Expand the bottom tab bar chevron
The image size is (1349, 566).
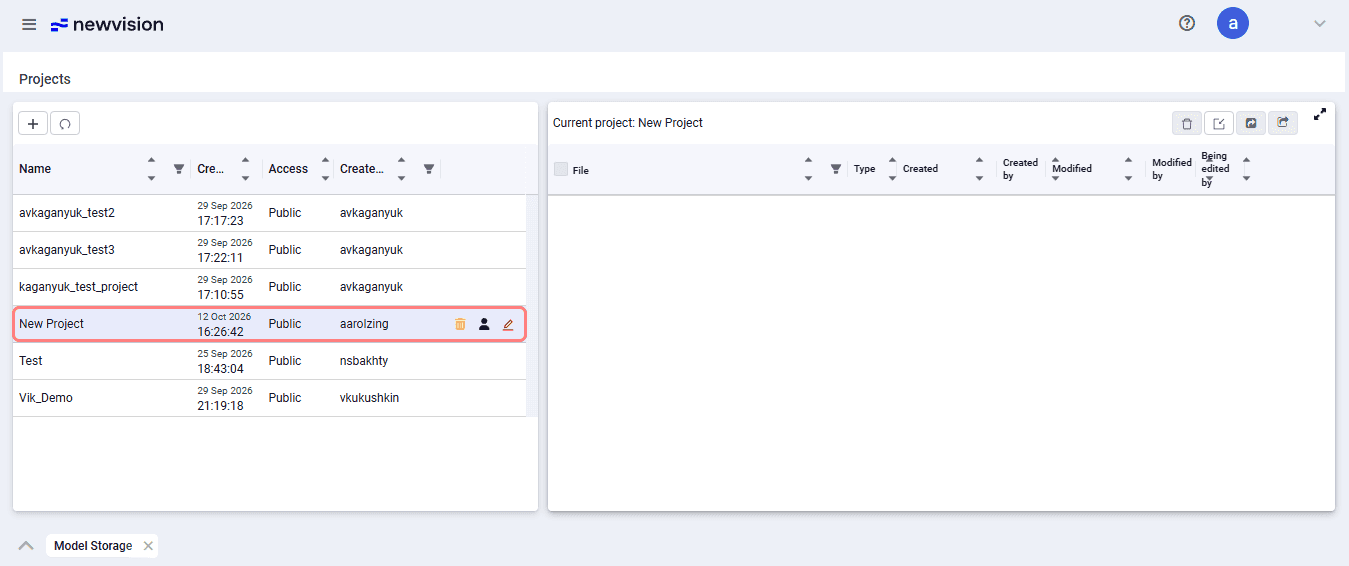point(26,546)
